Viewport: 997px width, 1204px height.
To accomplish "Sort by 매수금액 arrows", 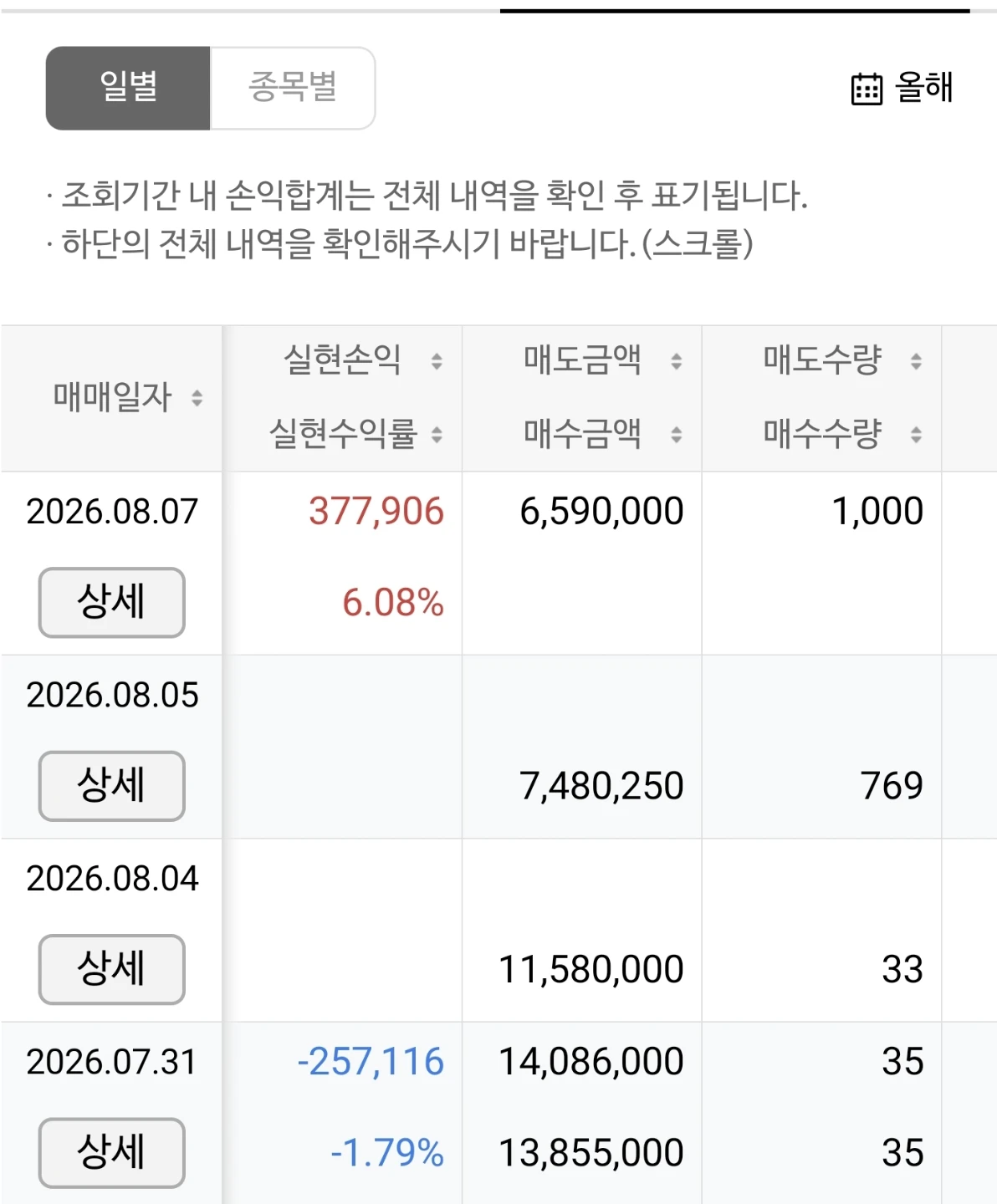I will (x=677, y=435).
